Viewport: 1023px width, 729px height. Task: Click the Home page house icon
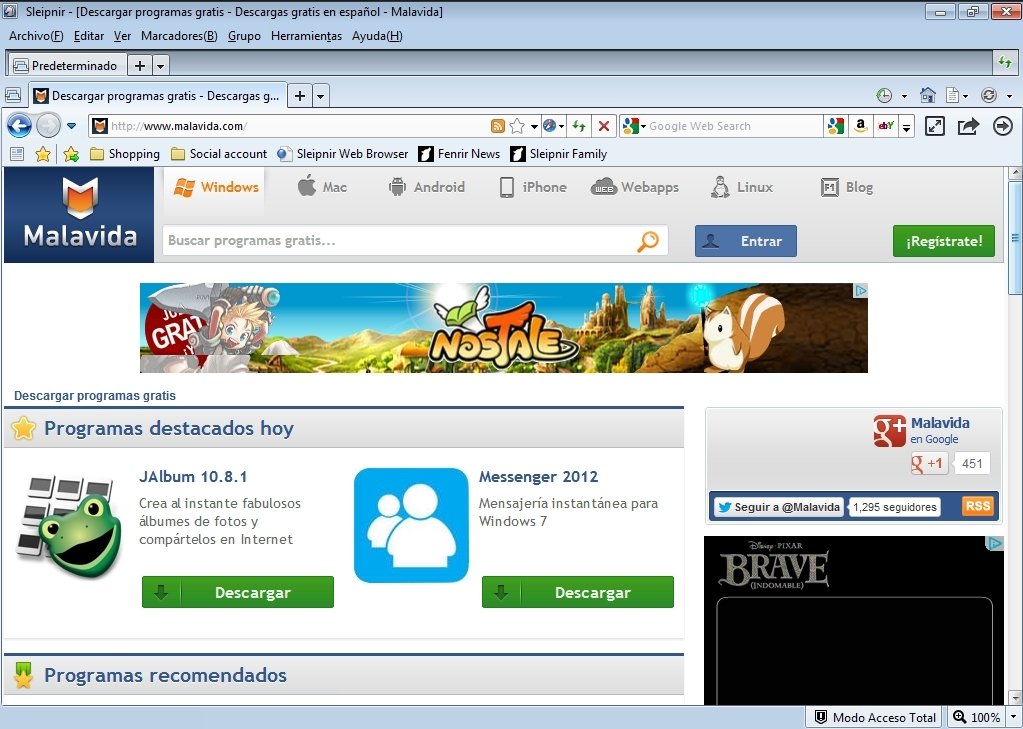point(928,95)
